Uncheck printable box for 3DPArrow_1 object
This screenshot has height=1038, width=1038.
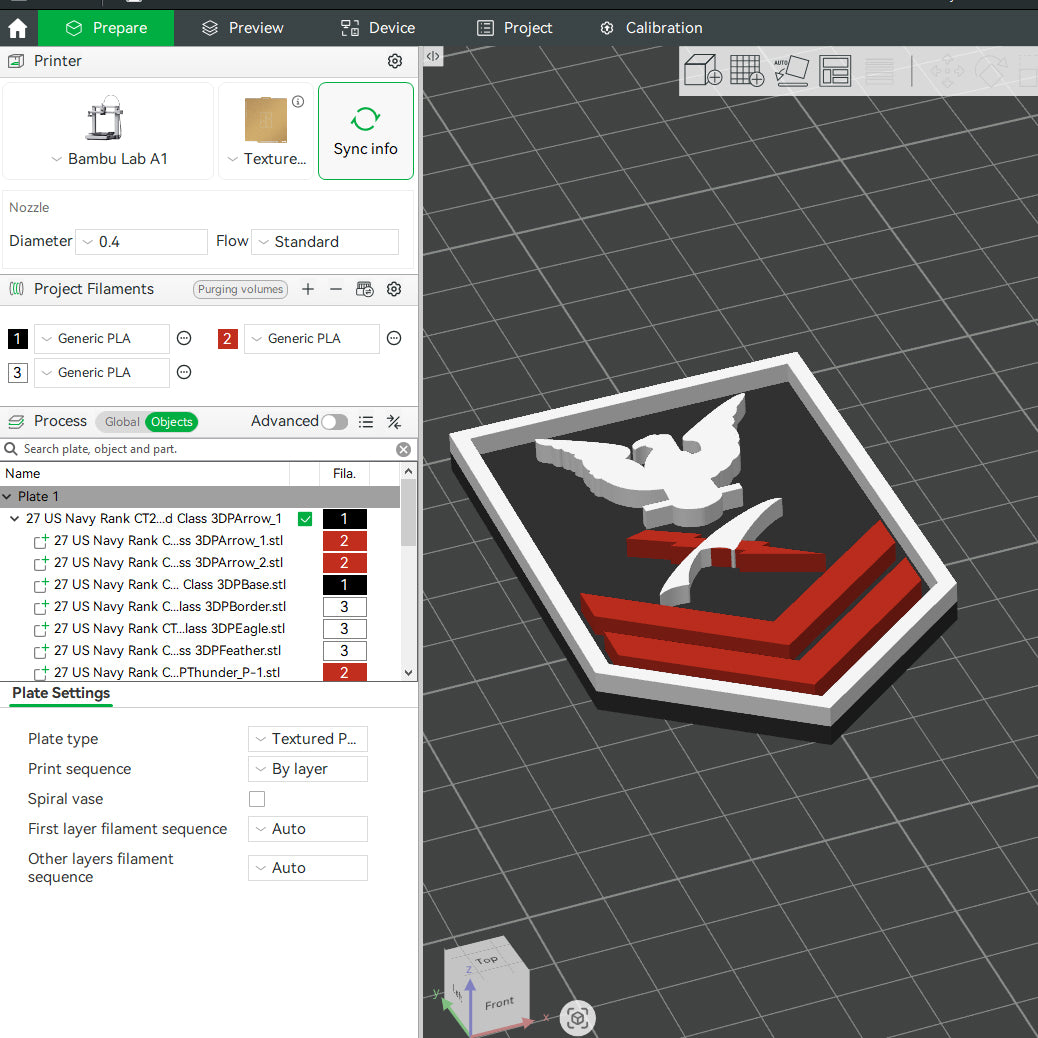point(305,519)
